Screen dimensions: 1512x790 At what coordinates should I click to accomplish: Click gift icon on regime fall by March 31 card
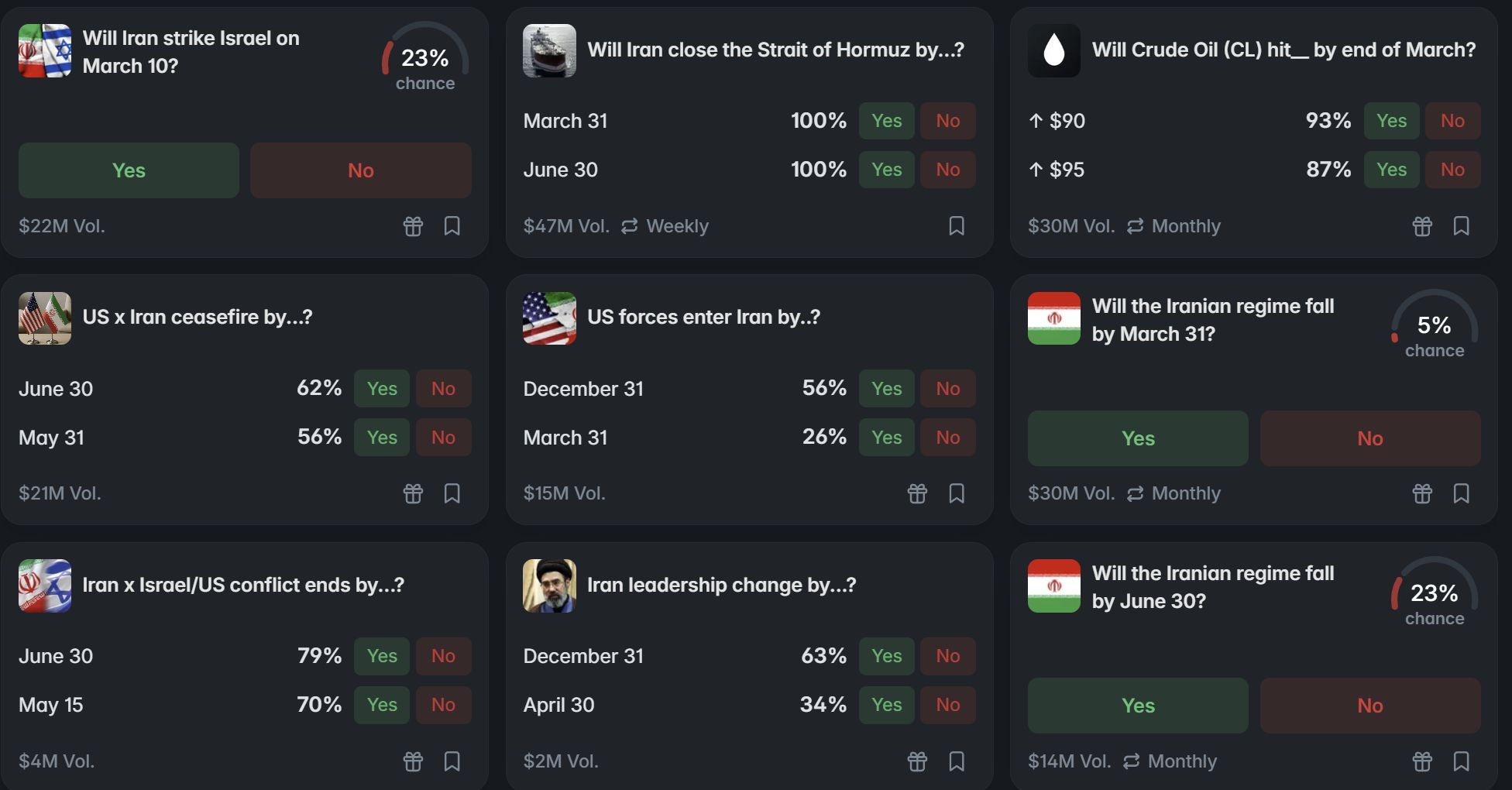(1422, 493)
